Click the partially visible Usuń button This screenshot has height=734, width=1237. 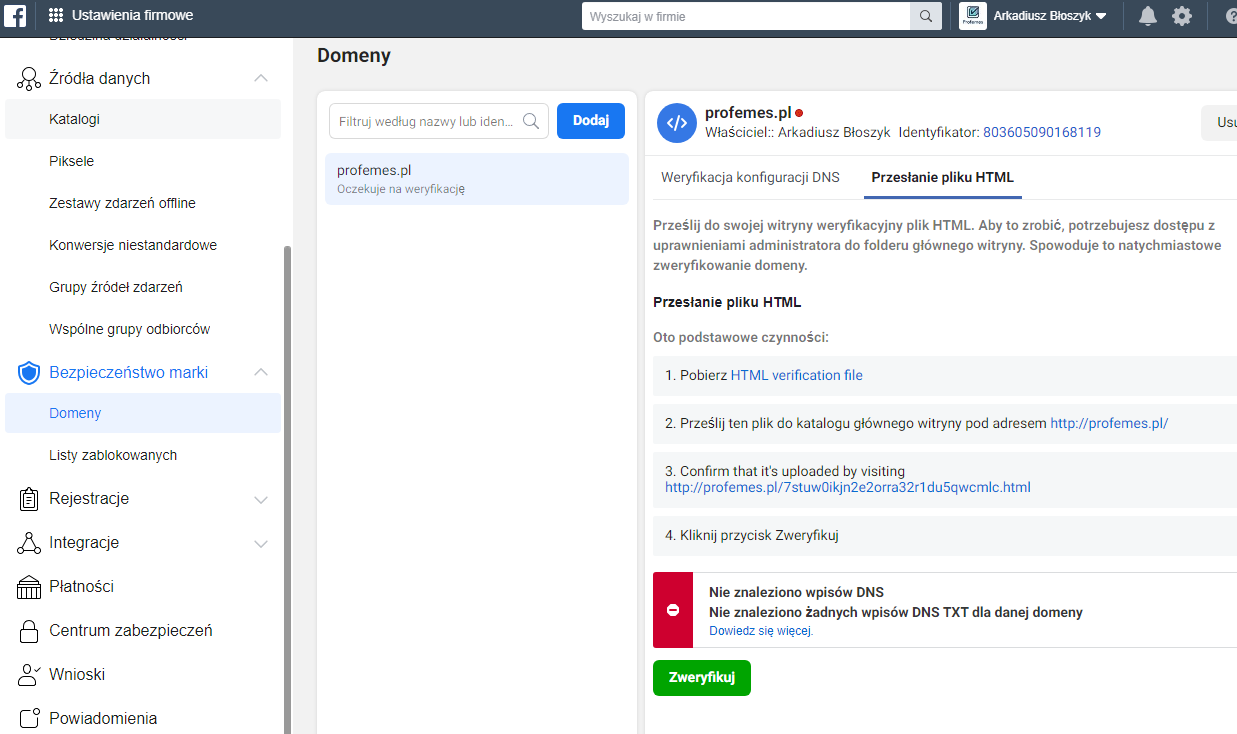point(1219,123)
